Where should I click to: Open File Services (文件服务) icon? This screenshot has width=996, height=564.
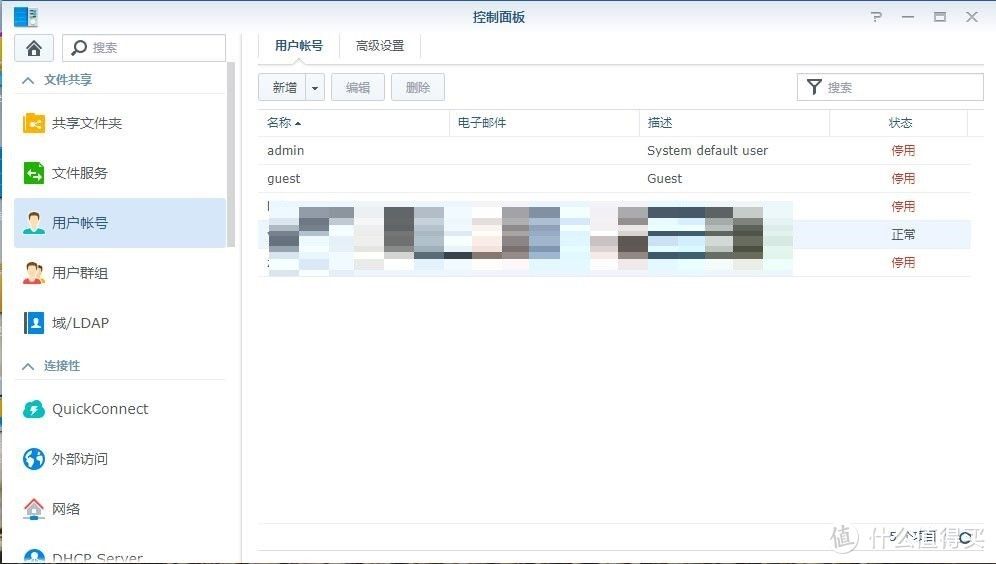point(35,173)
